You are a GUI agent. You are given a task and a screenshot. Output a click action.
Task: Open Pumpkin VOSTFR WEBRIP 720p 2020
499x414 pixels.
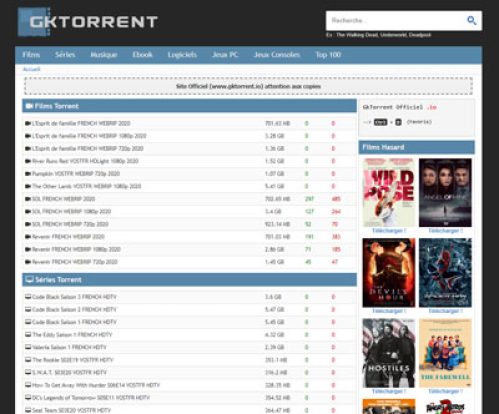coord(76,174)
